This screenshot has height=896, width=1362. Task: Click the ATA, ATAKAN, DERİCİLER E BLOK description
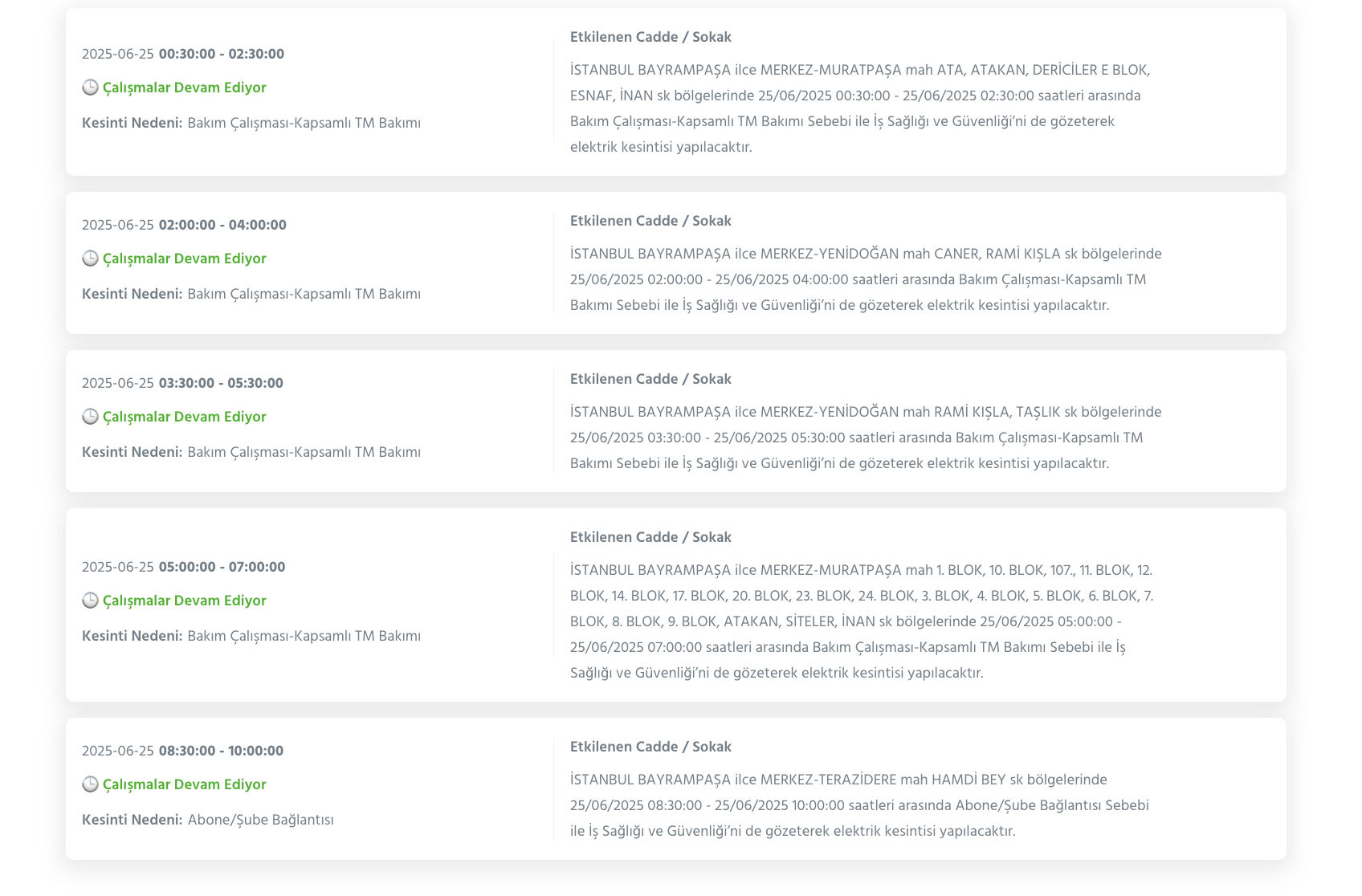coord(859,108)
